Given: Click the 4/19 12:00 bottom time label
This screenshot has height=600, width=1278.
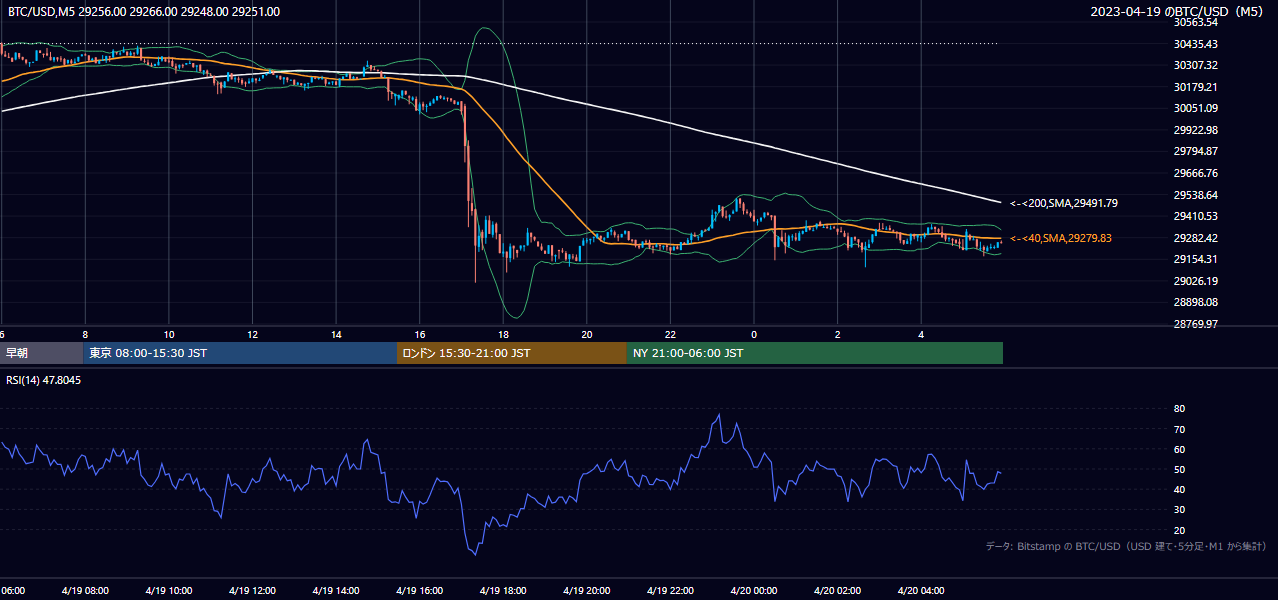Looking at the screenshot, I should pos(252,590).
